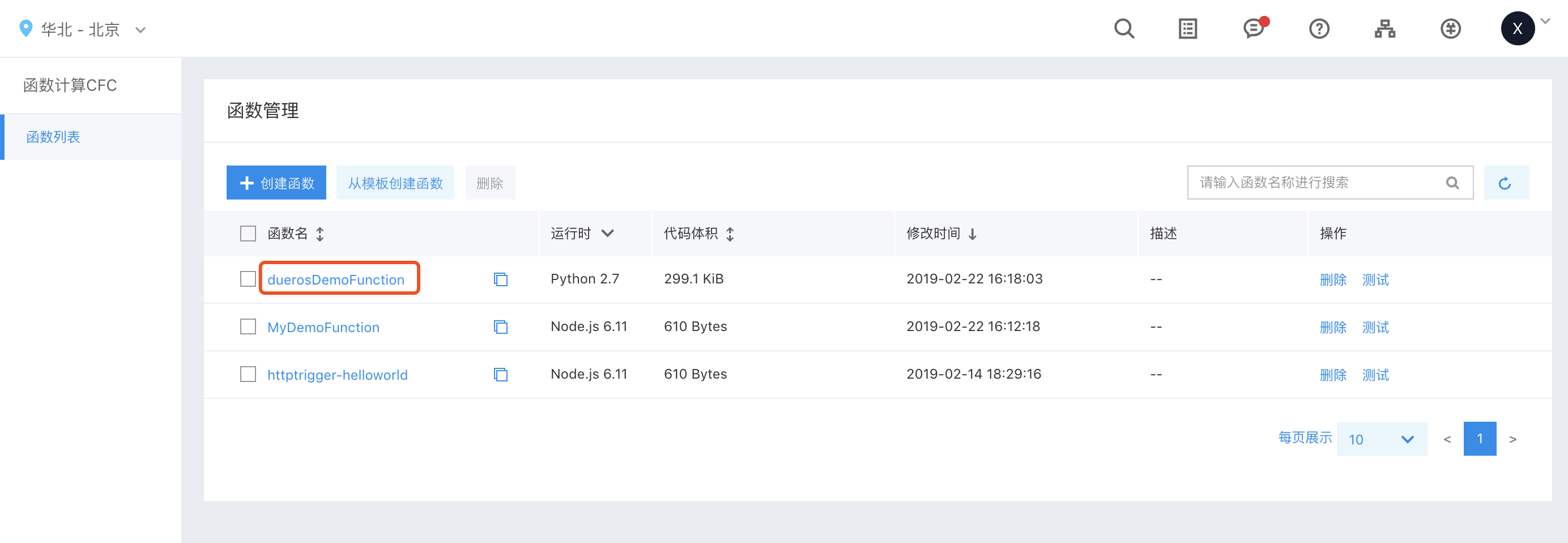Image resolution: width=1568 pixels, height=543 pixels.
Task: Click the circled yen billing icon
Action: point(1451,28)
